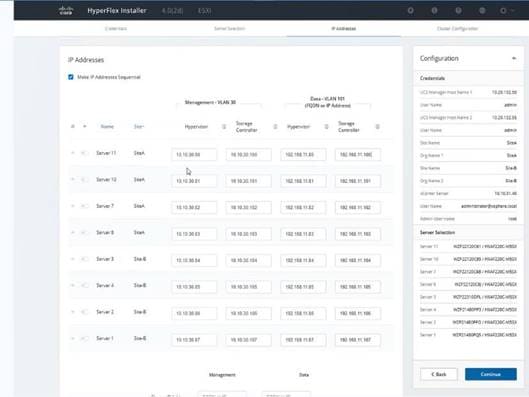Viewport: 529px width, 397px height.
Task: Go to the Server Selection step tab
Action: (x=229, y=29)
